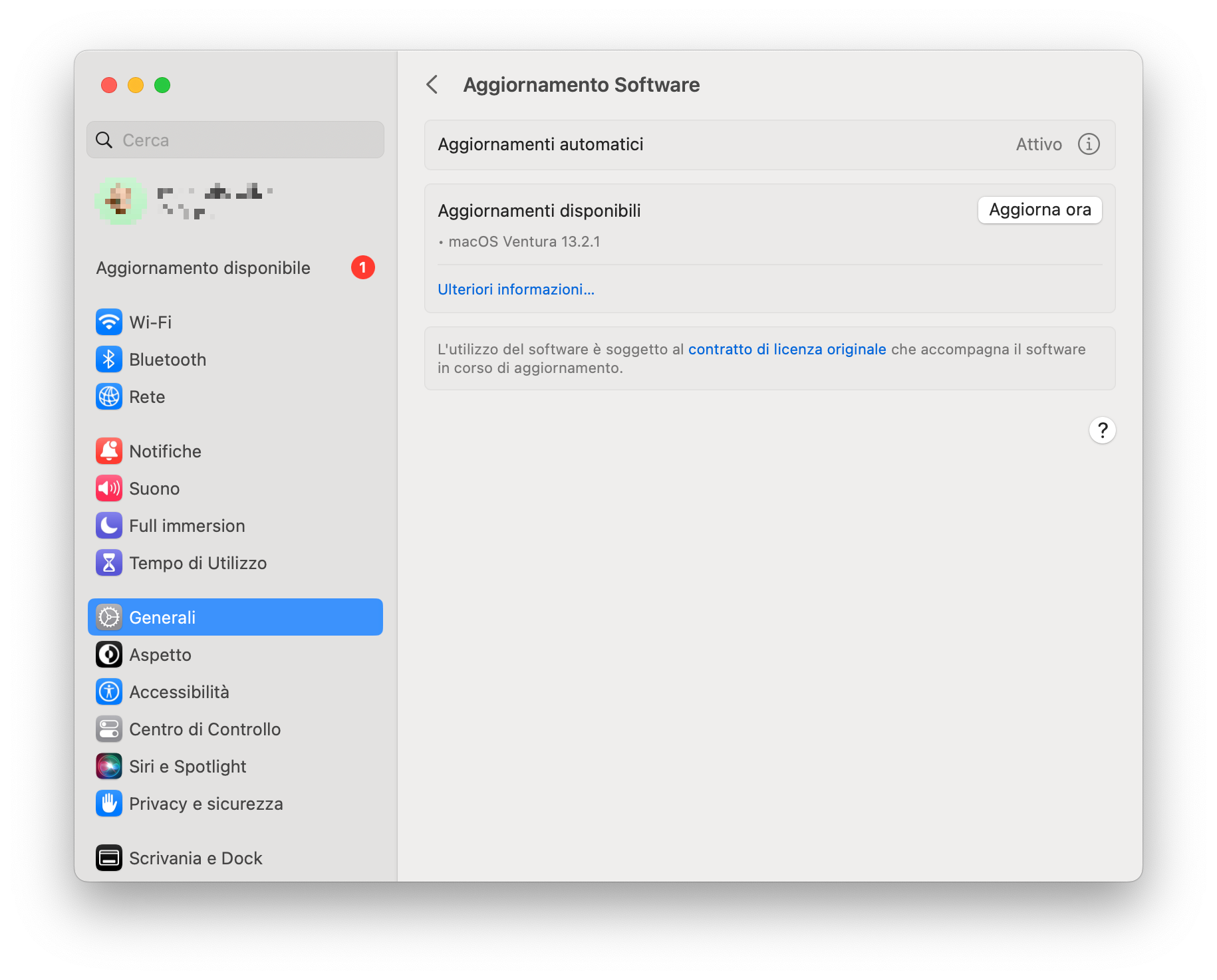Switch to Aspetto settings

click(x=160, y=654)
